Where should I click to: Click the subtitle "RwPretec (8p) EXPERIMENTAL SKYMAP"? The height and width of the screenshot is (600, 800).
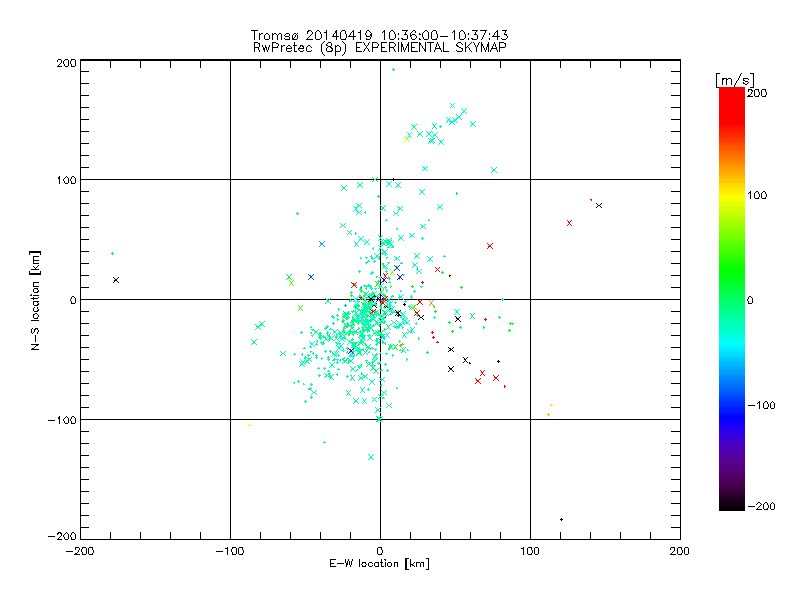pos(380,48)
